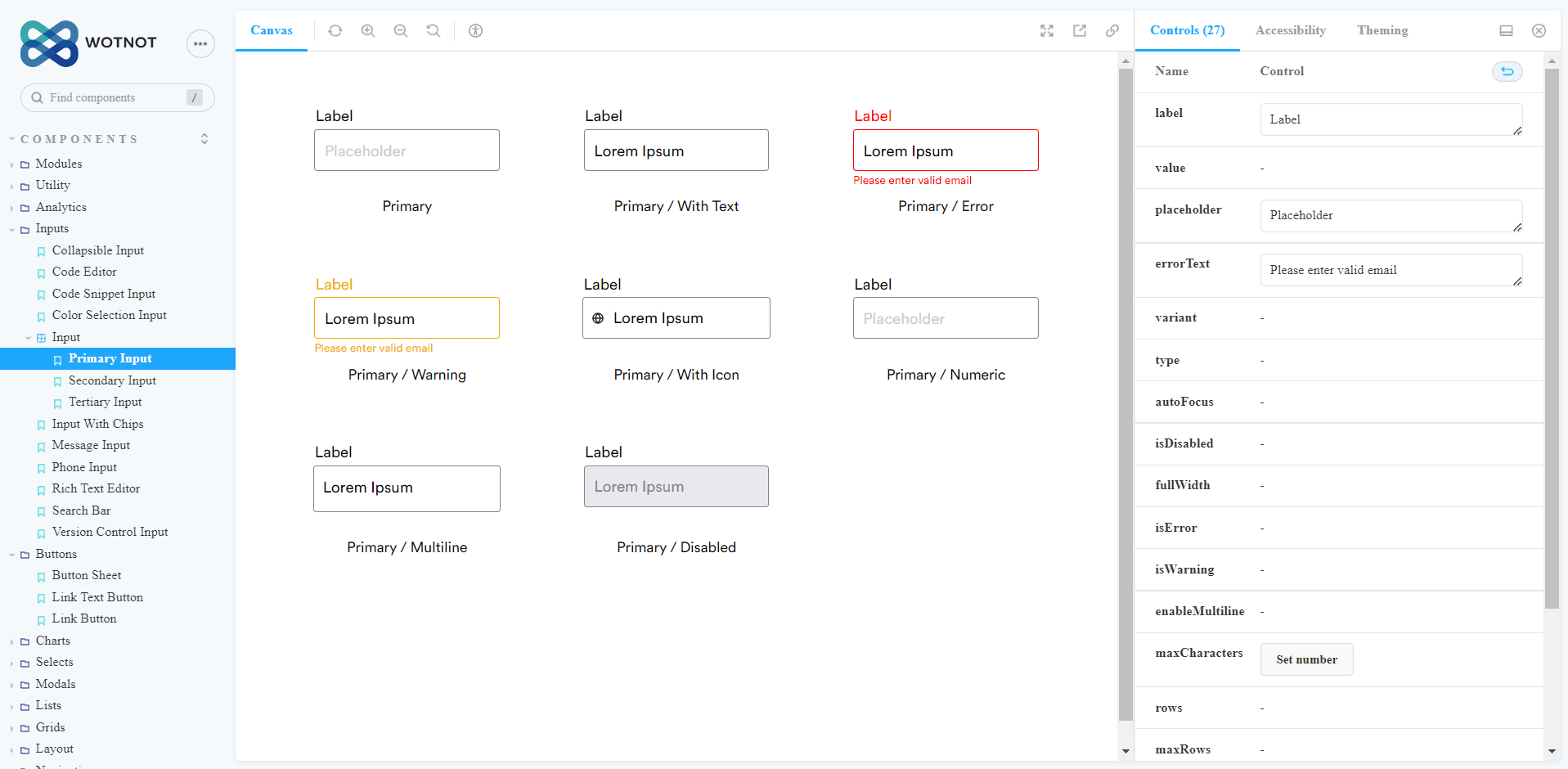Collapse the COMPONENTS section header
This screenshot has height=769, width=1568.
[x=79, y=139]
